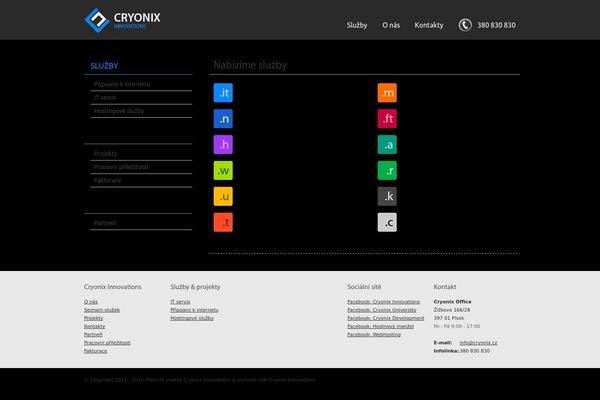Image resolution: width=600 pixels, height=400 pixels.
Task: Click the light gray .c service icon
Action: click(x=387, y=222)
